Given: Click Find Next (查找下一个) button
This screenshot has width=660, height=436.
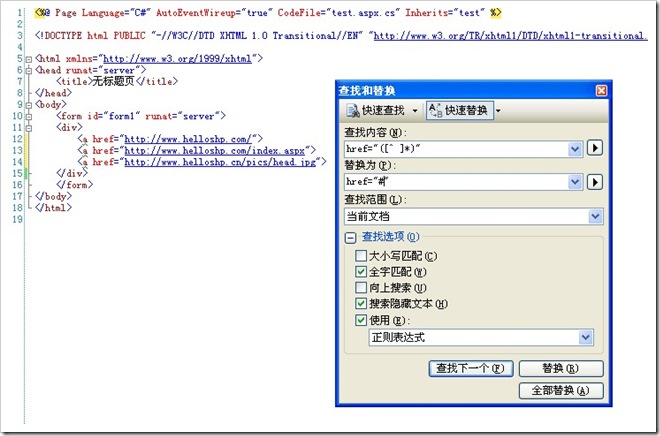Looking at the screenshot, I should [x=471, y=368].
